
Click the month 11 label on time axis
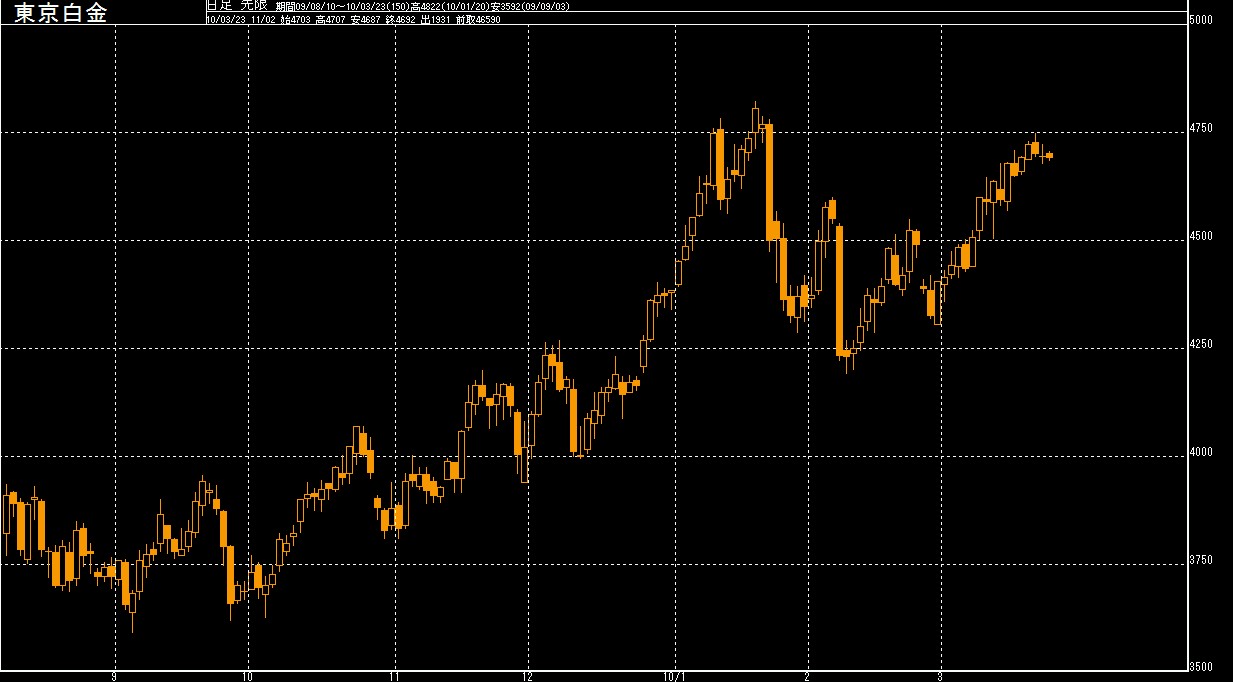click(x=394, y=676)
